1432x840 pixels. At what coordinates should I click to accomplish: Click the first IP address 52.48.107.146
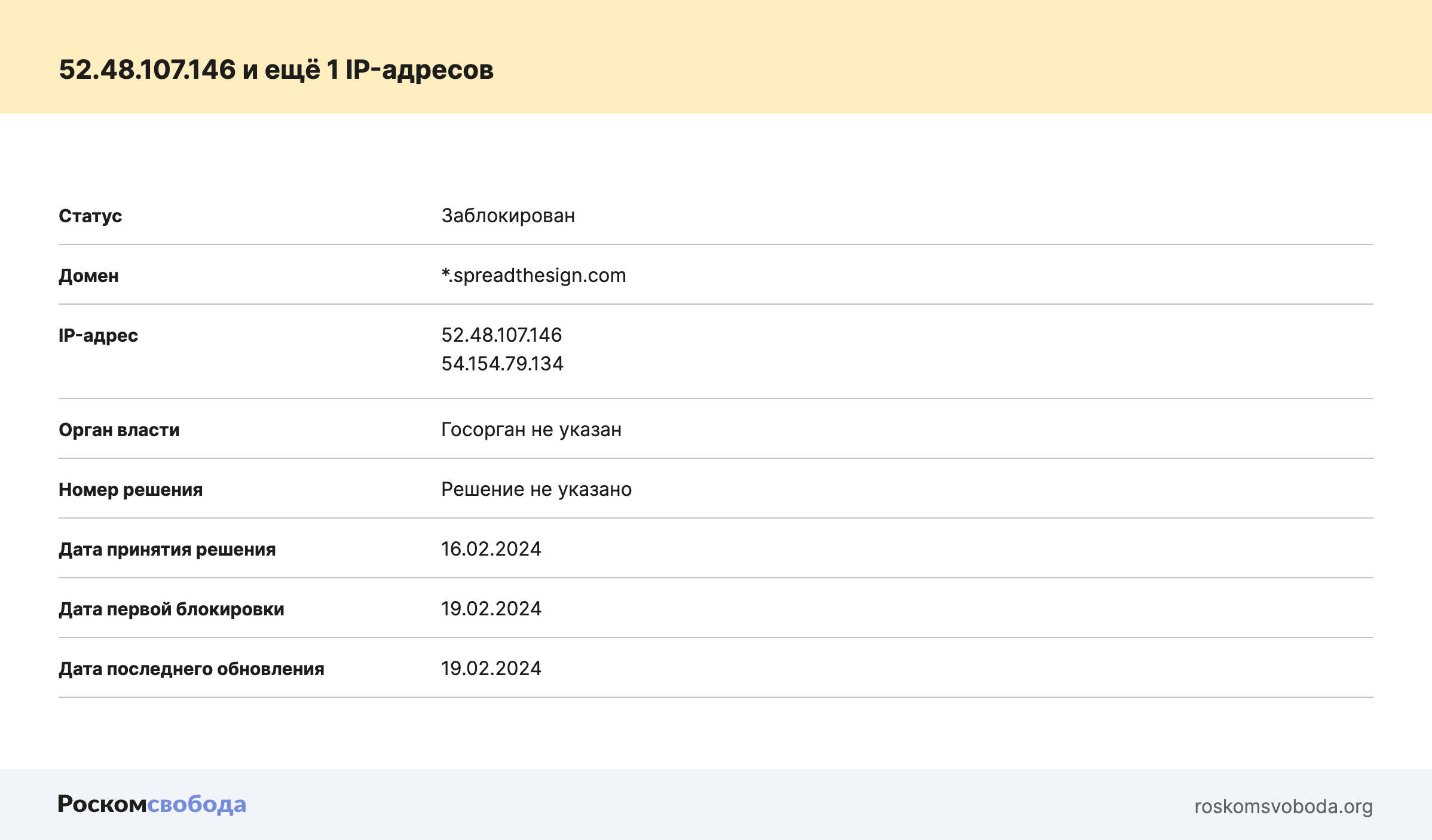click(x=501, y=335)
